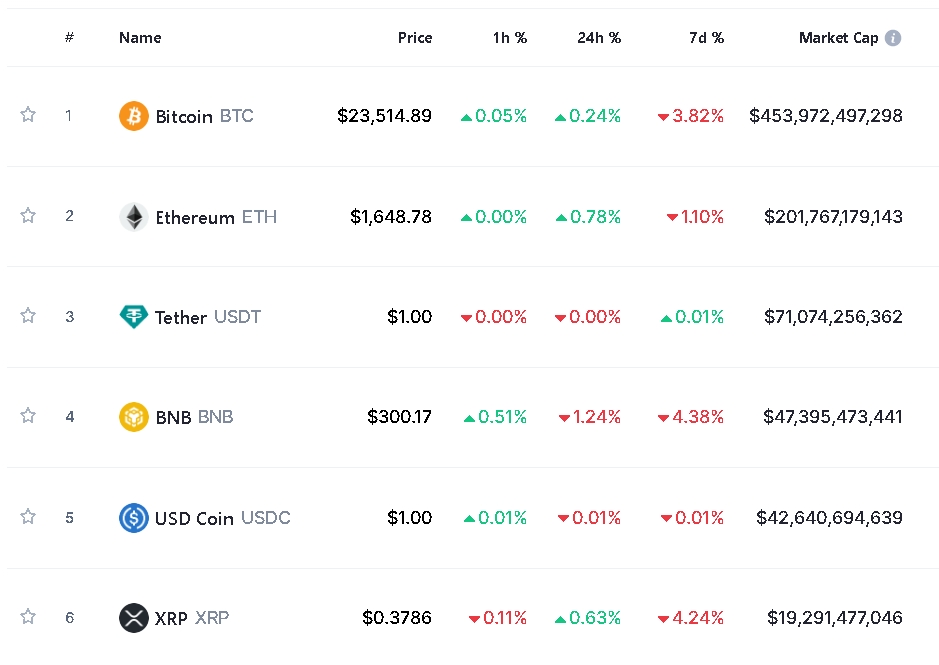Sort by the 24h % column header
939x665 pixels.
599,38
